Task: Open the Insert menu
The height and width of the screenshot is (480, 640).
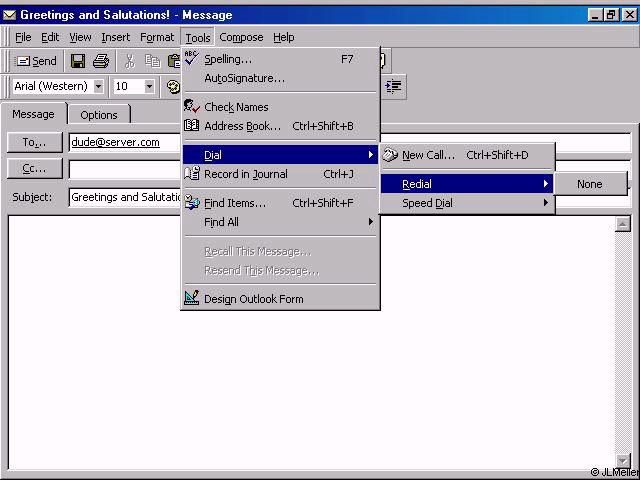Action: coord(116,38)
